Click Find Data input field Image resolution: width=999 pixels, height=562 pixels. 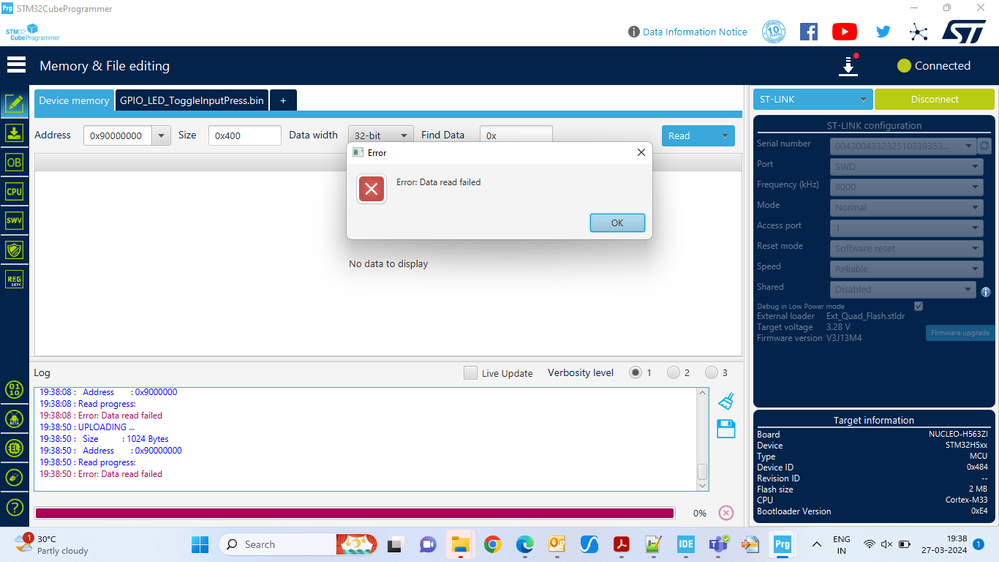click(x=516, y=134)
